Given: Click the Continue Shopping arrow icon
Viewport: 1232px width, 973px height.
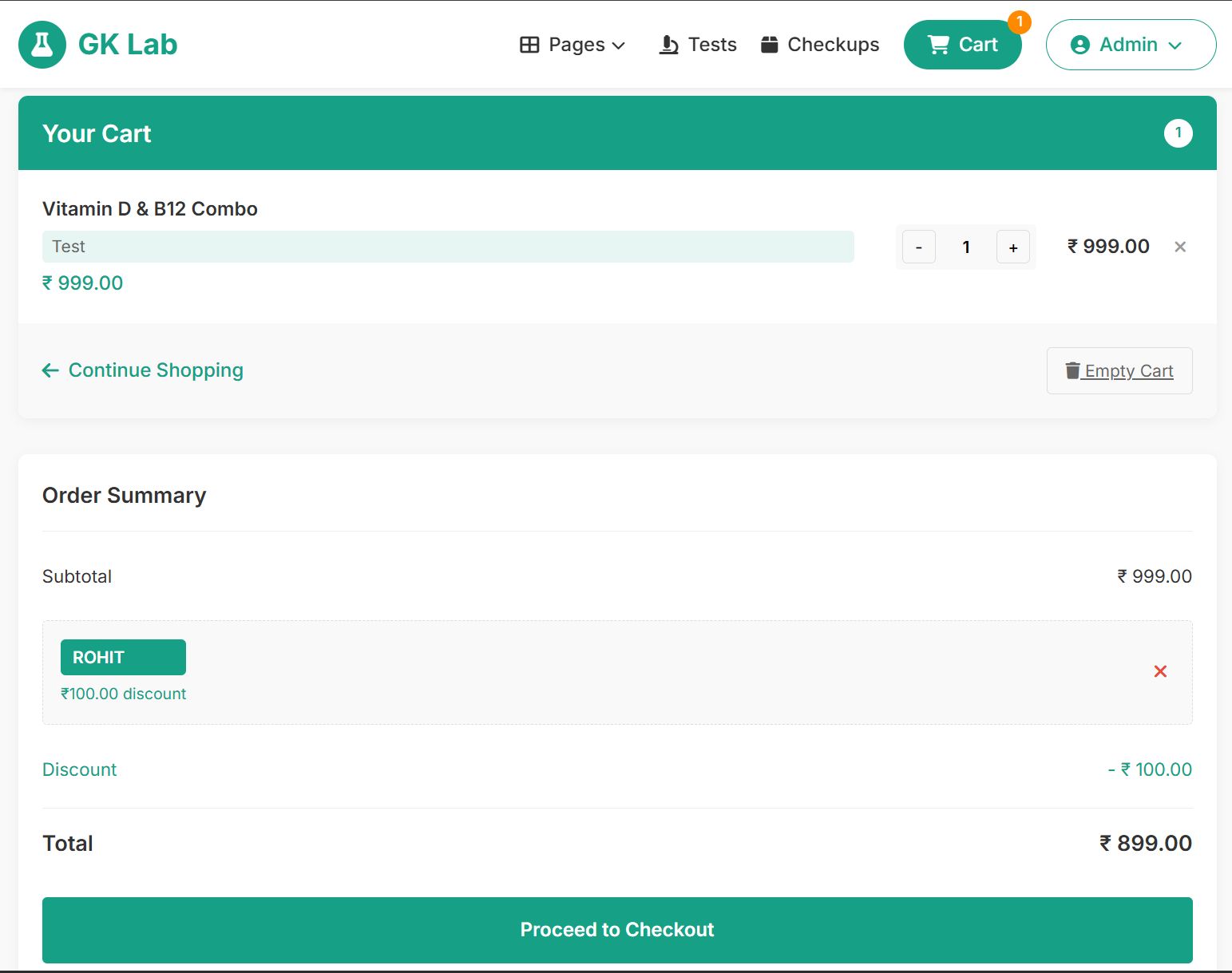Looking at the screenshot, I should [x=50, y=370].
